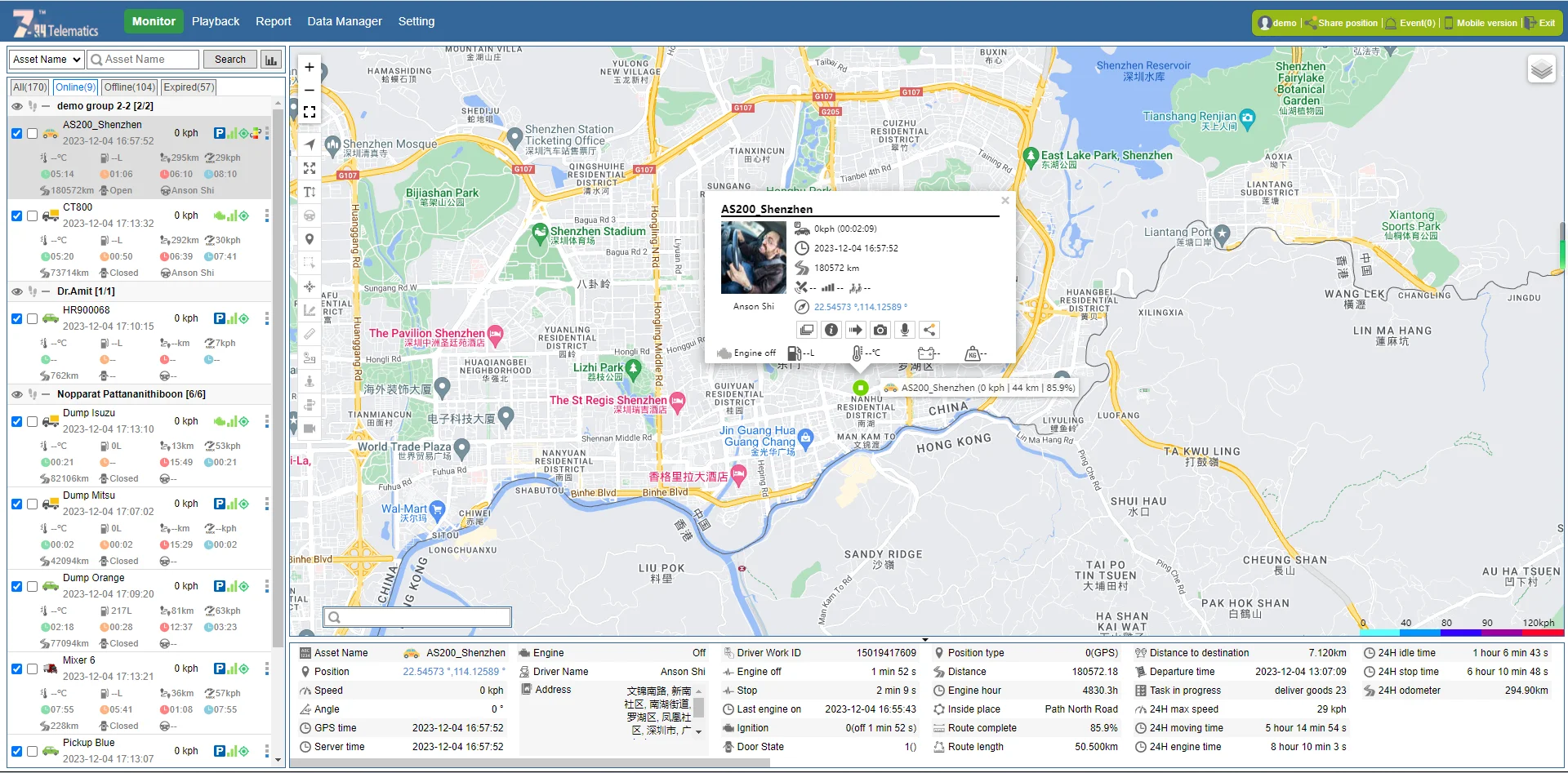Open vehicle details via the info icon
Viewport: 1568px width, 773px height.
(x=831, y=330)
